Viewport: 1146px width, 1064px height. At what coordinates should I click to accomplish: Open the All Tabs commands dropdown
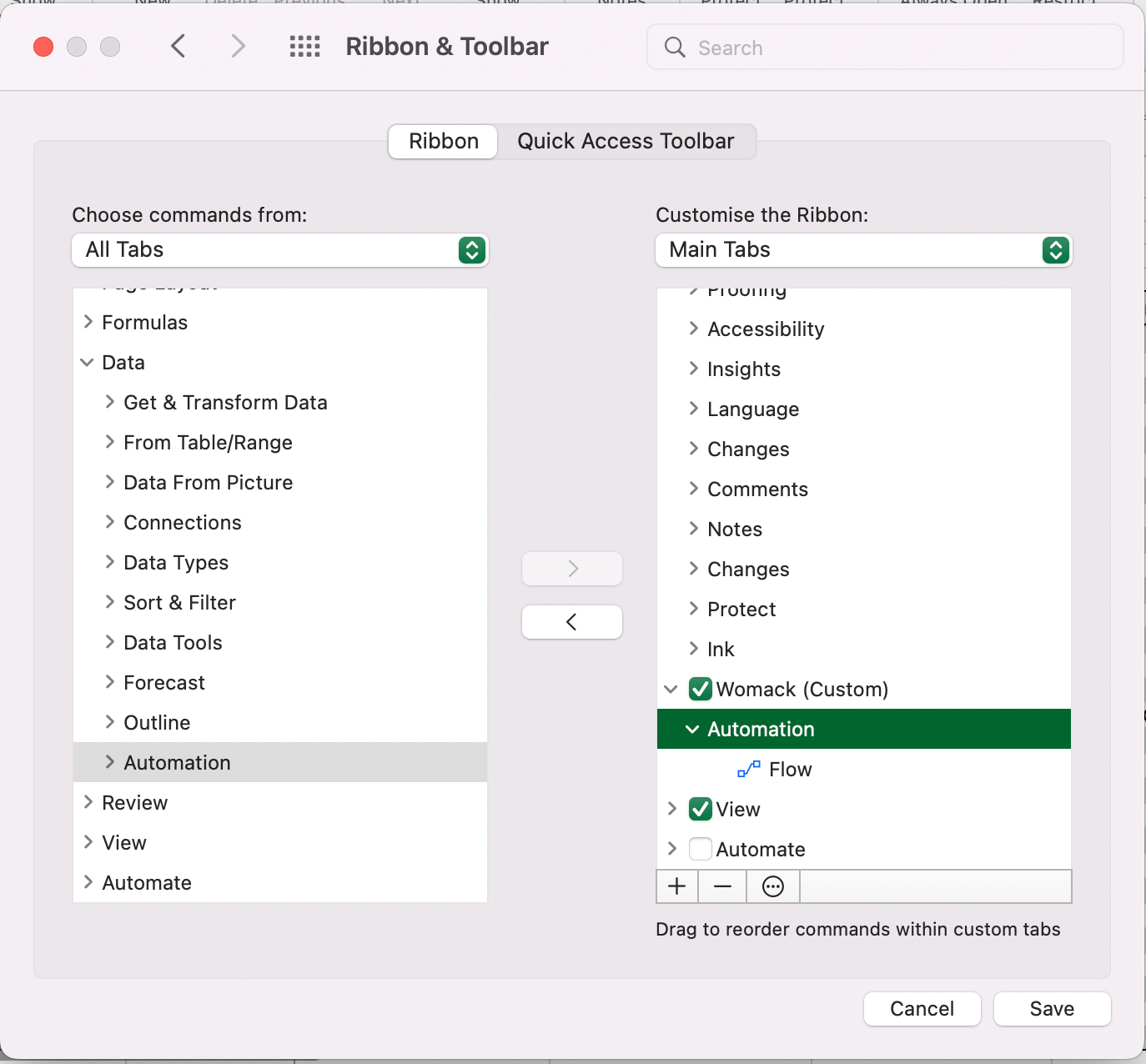coord(280,250)
